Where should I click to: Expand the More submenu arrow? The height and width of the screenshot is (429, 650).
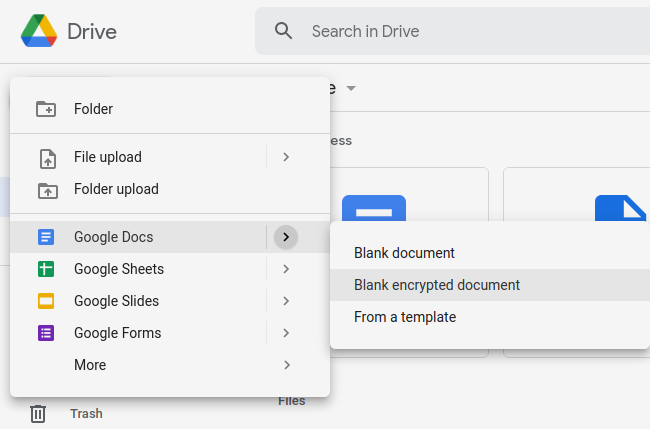coord(286,365)
